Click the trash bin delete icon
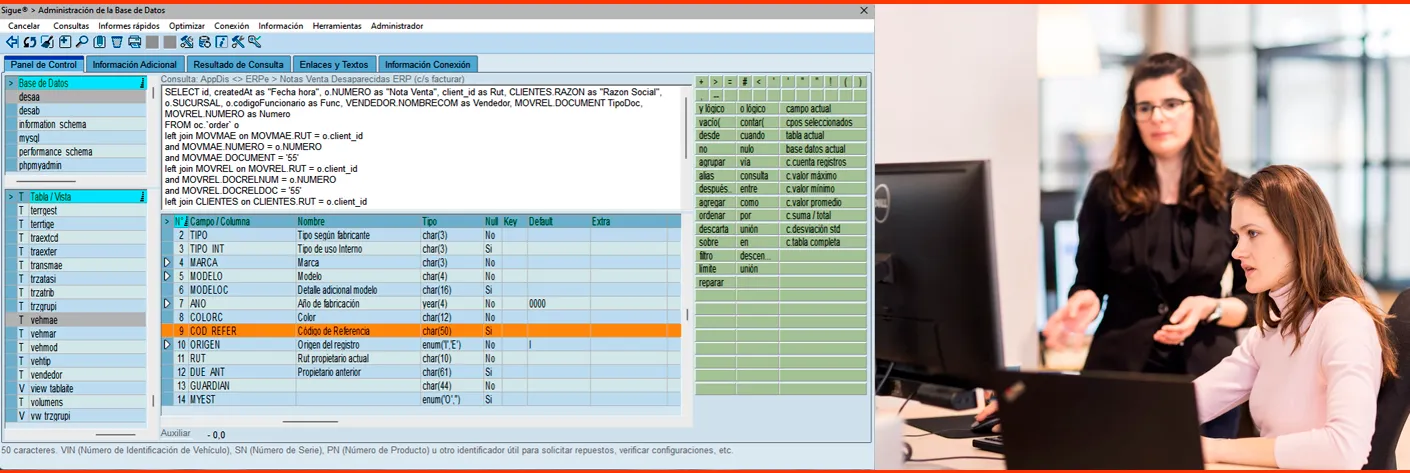Image resolution: width=1410 pixels, height=473 pixels. pyautogui.click(x=117, y=42)
